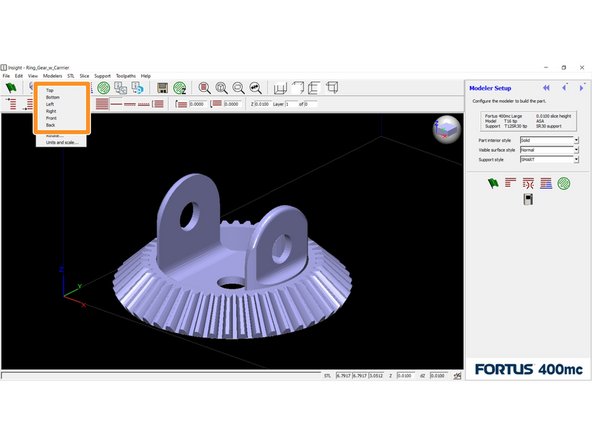Click the document with blue refresh arrow icon
This screenshot has height=444, width=592.
pyautogui.click(x=137, y=88)
